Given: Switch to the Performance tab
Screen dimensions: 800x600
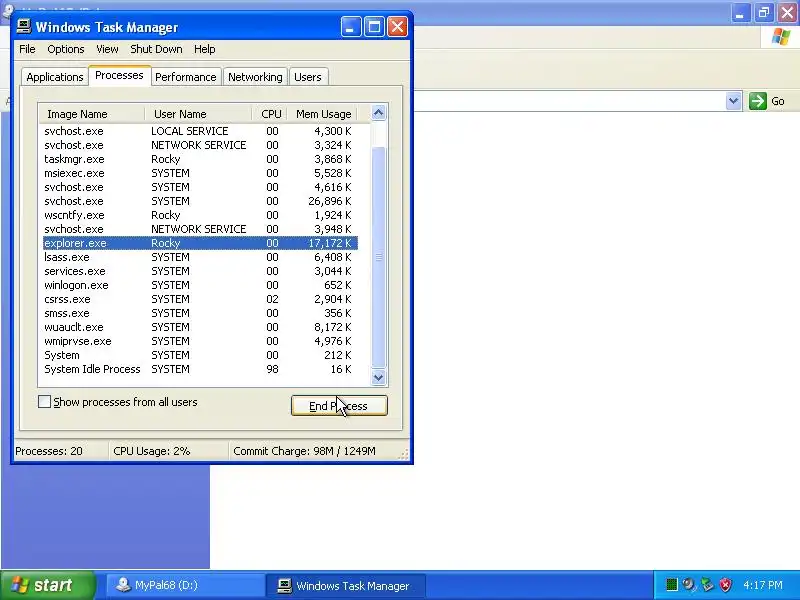Looking at the screenshot, I should (186, 77).
